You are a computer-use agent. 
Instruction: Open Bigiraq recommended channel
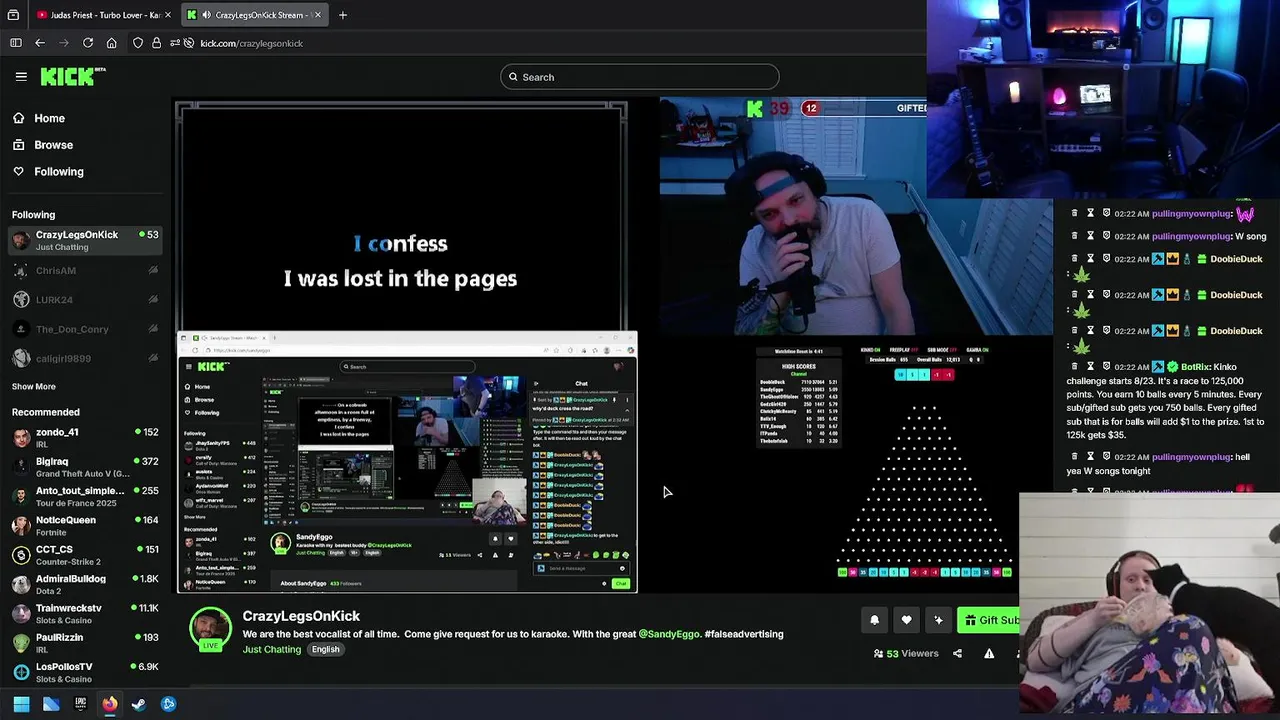[x=85, y=467]
